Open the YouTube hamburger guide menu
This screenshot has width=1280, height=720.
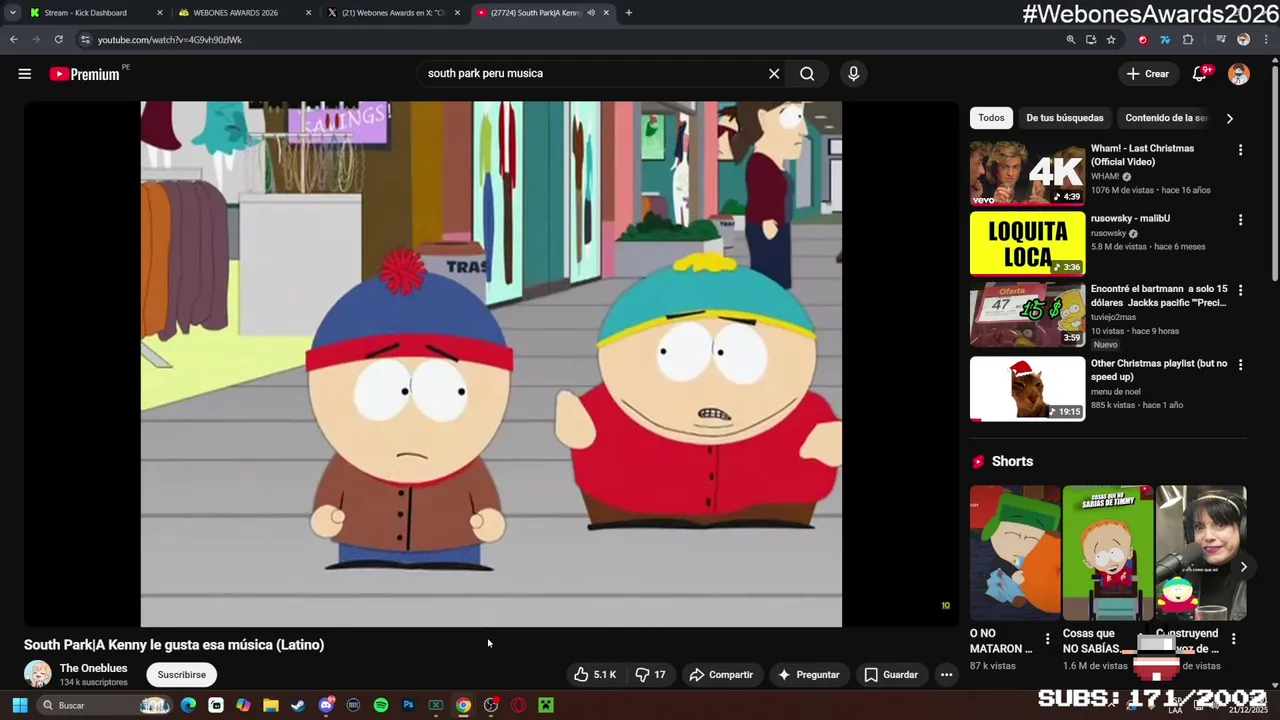(25, 74)
